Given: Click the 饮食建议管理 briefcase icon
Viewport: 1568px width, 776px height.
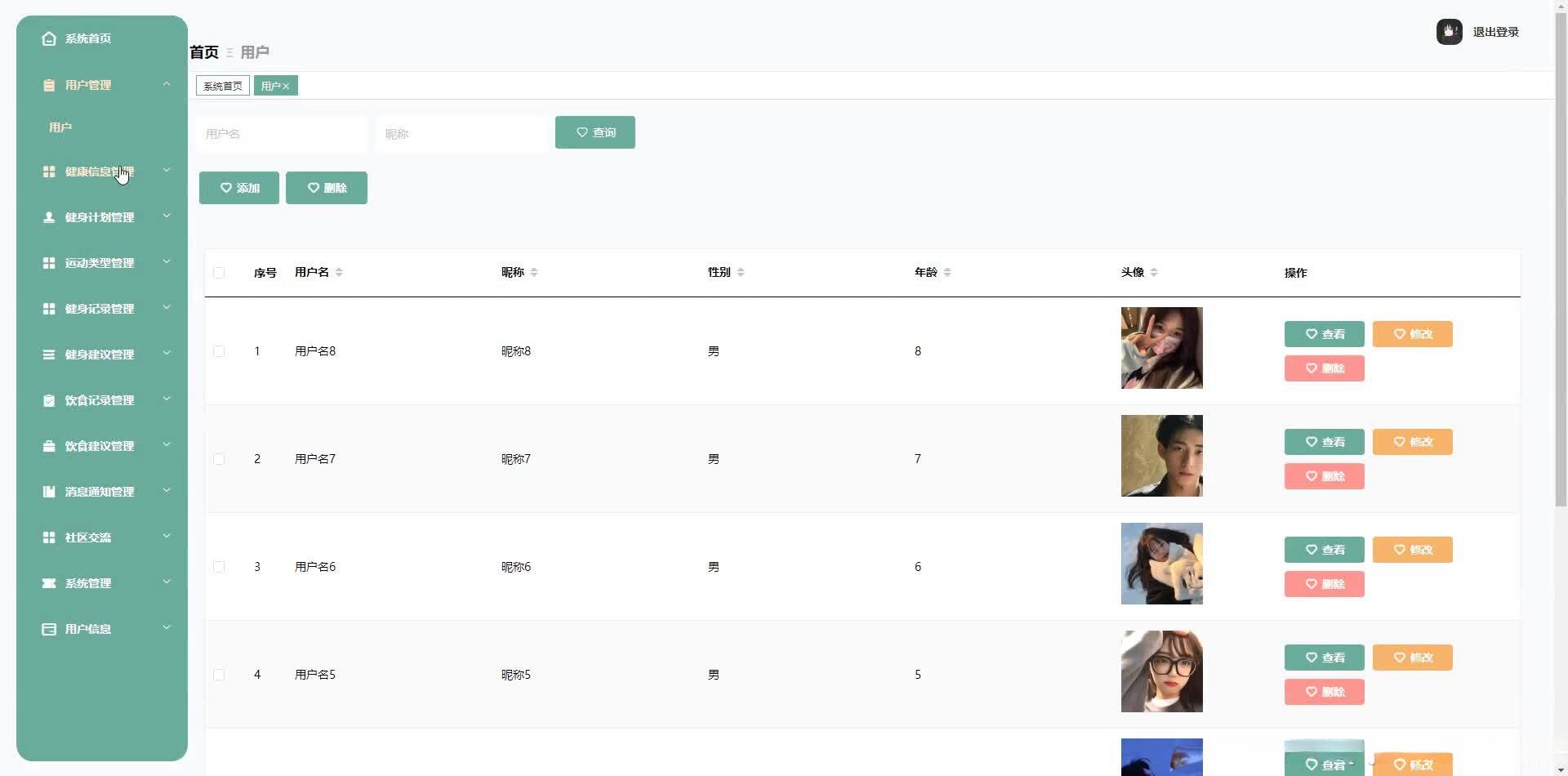Looking at the screenshot, I should pyautogui.click(x=49, y=446).
